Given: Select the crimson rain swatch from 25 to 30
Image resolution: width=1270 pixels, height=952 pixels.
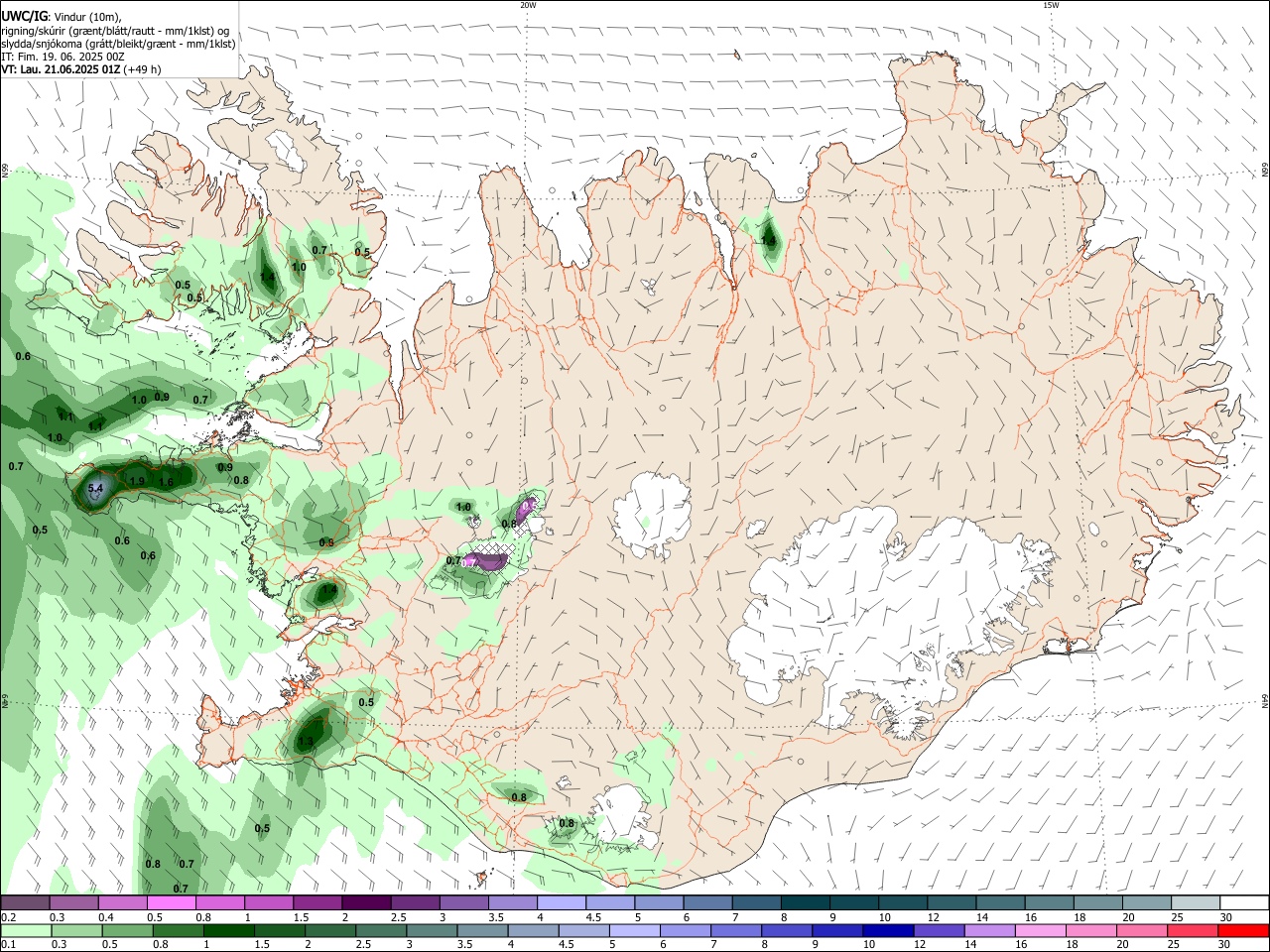Looking at the screenshot, I should [x=1194, y=930].
